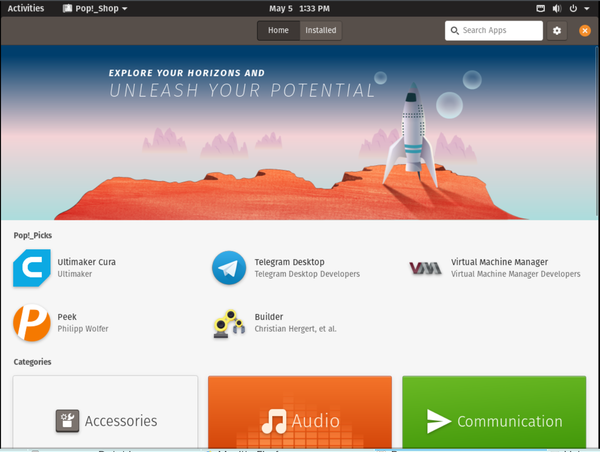Viewport: 600px width, 452px height.
Task: Click the Communication arrow icon
Action: pos(439,421)
